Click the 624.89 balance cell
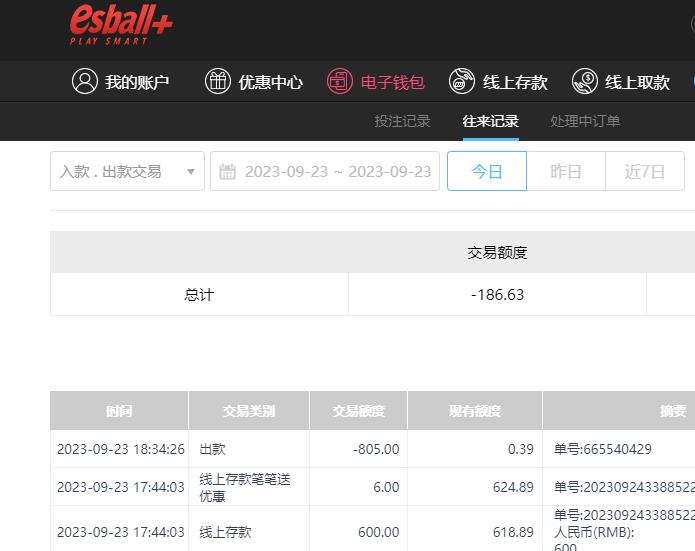 pos(475,487)
